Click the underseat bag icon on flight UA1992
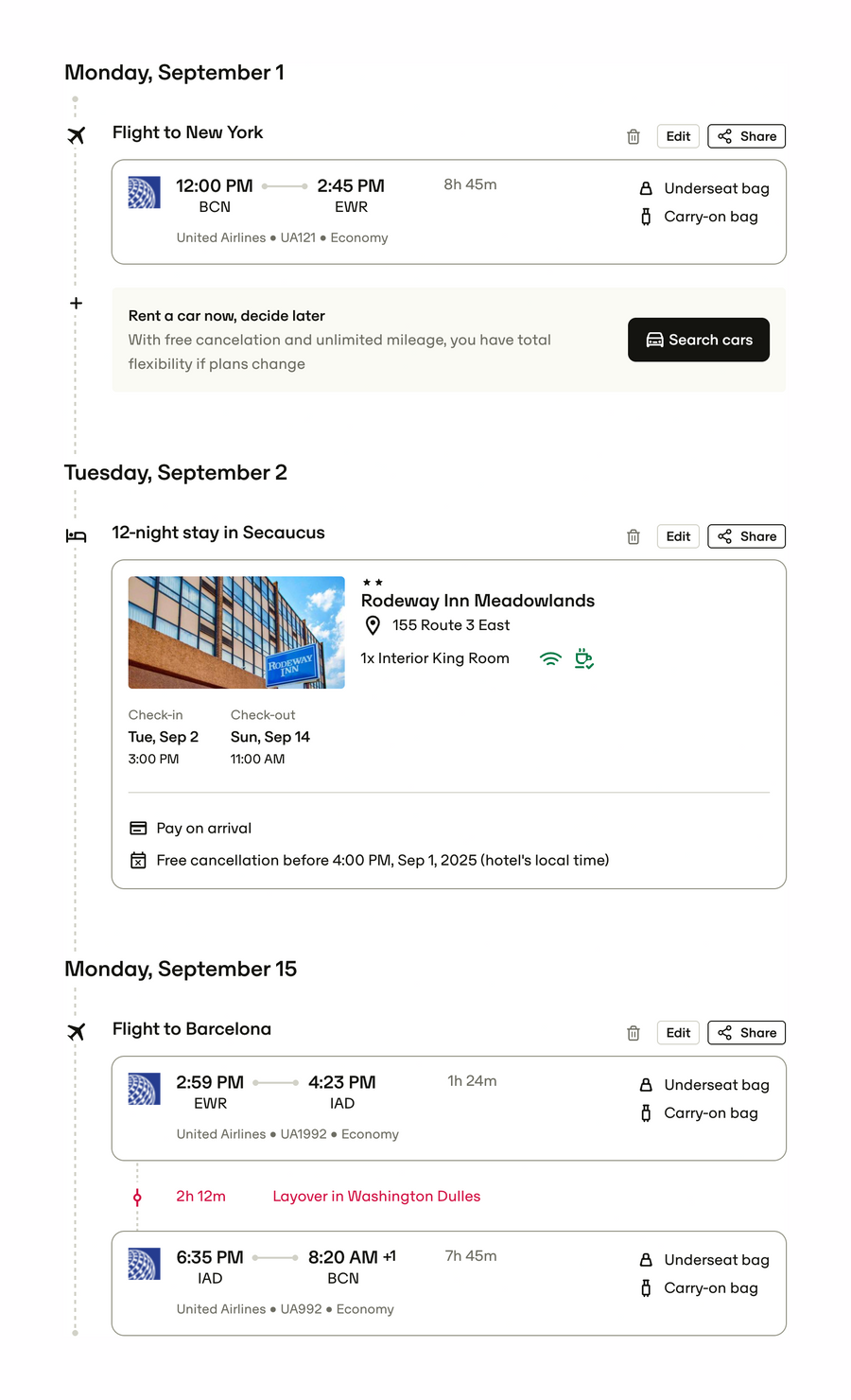This screenshot has height=1400, width=851. click(646, 1085)
